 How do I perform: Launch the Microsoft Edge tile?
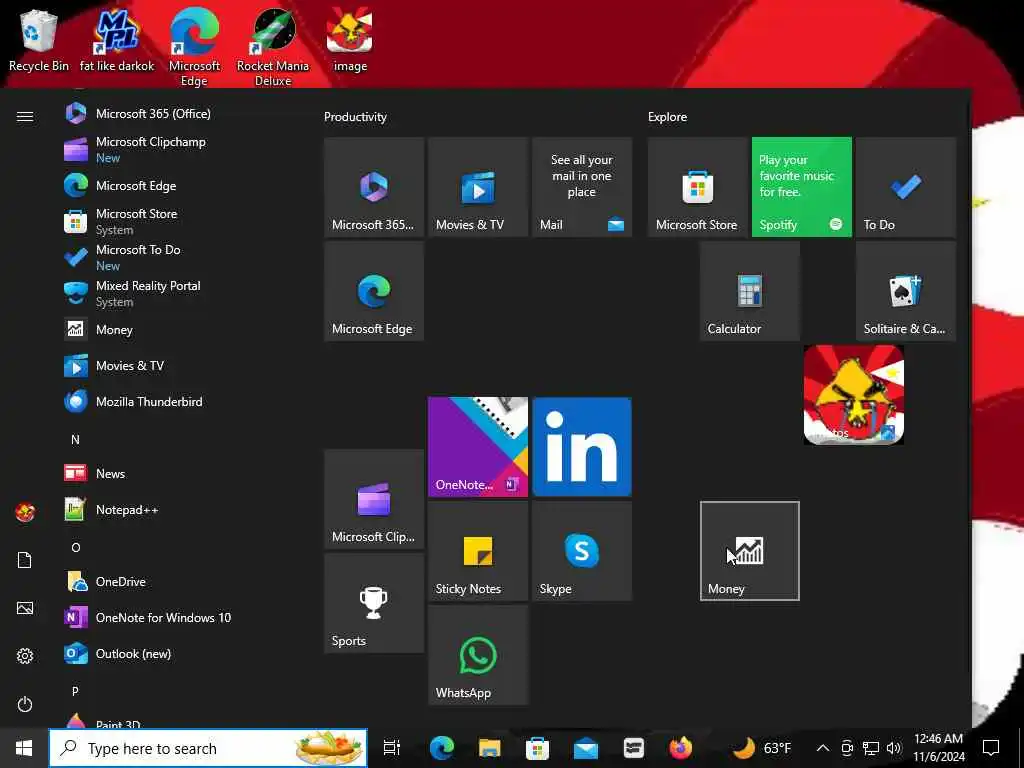[374, 291]
